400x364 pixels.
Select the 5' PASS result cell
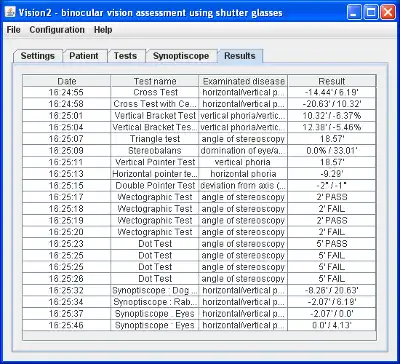[x=332, y=244]
